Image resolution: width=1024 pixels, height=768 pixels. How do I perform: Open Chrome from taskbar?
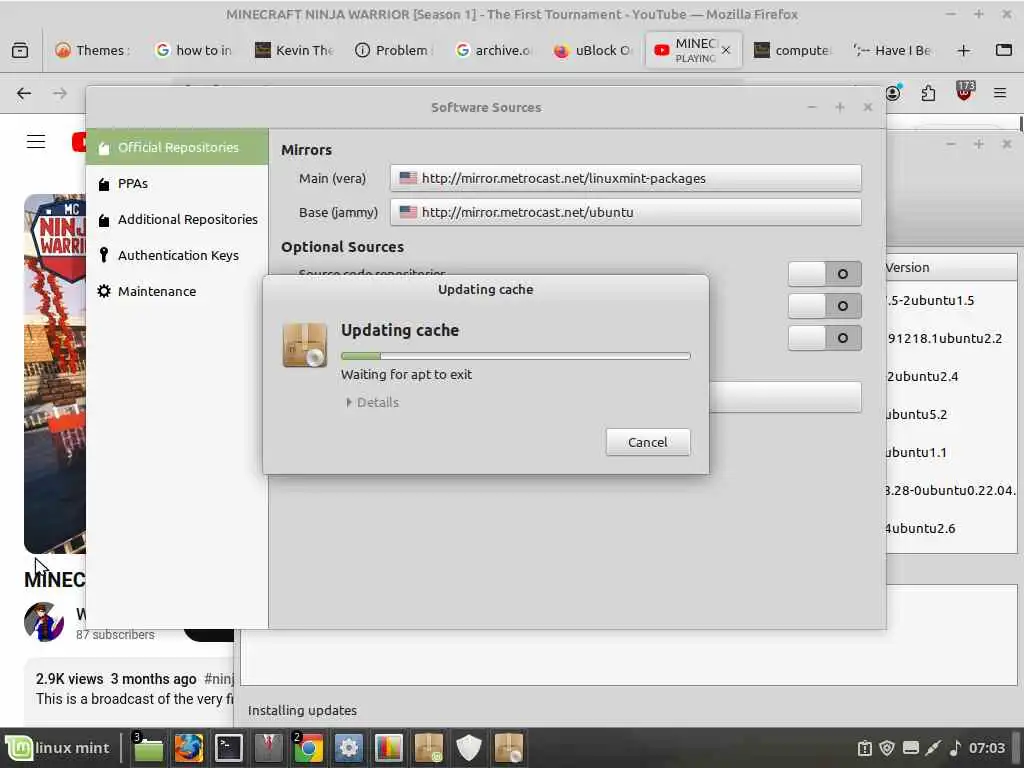(309, 748)
